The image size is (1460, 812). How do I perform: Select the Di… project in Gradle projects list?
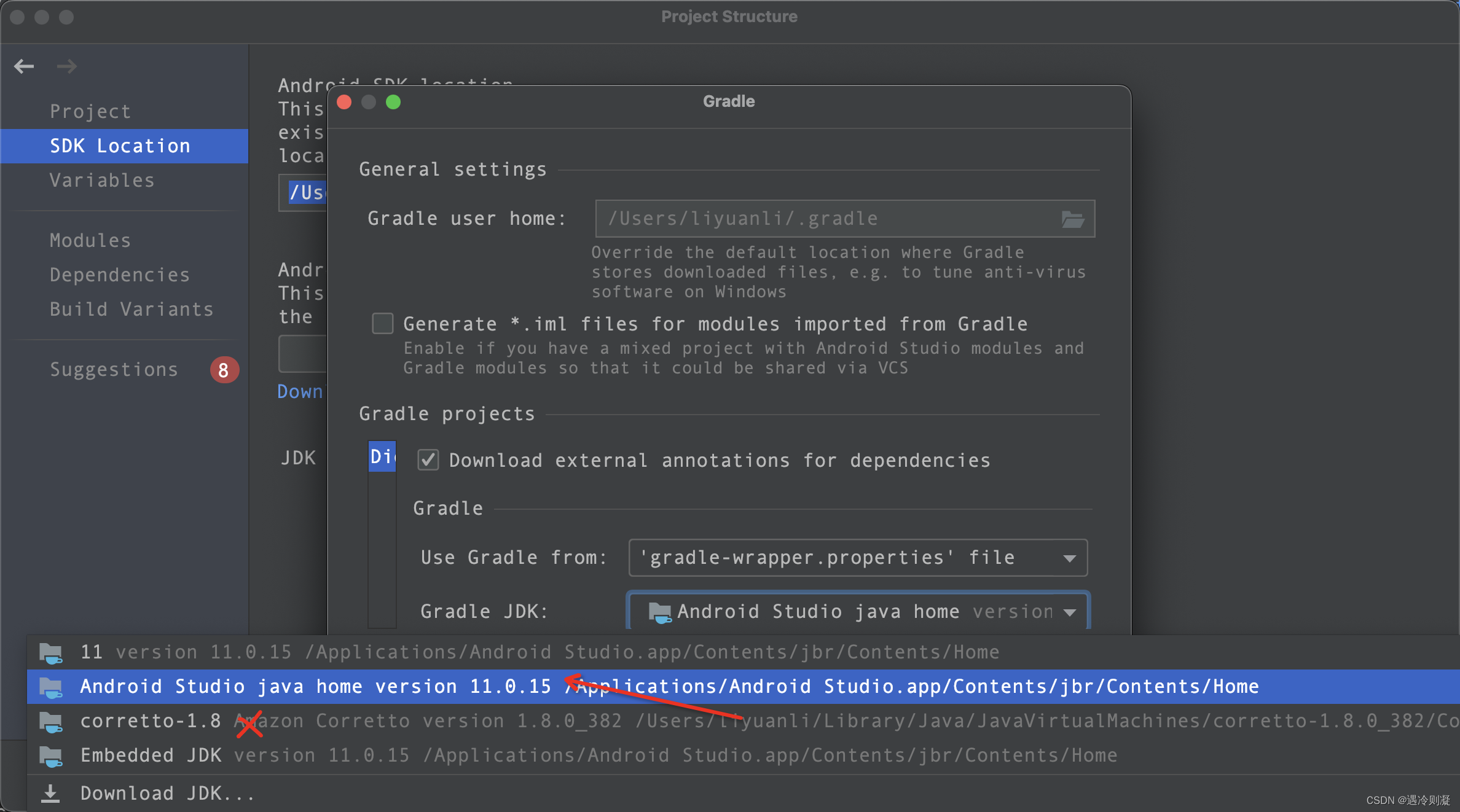(x=382, y=456)
